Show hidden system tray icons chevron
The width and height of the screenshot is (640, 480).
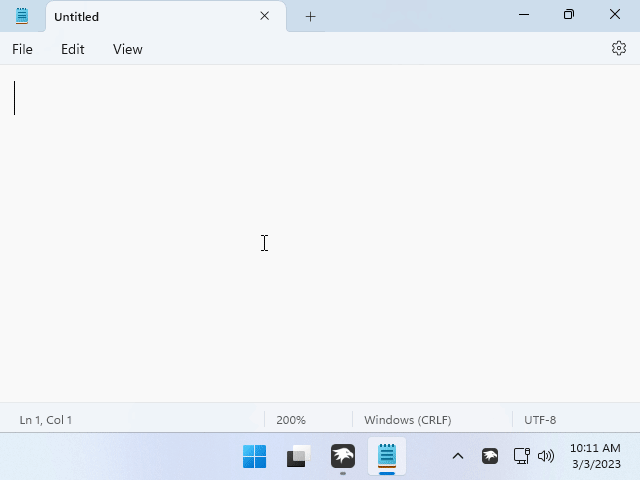pos(458,456)
